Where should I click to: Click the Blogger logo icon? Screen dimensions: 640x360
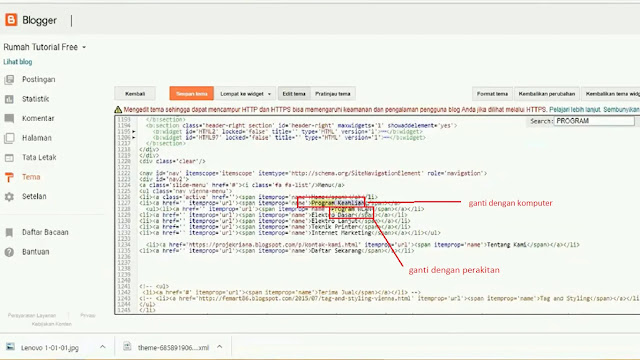pos(11,20)
